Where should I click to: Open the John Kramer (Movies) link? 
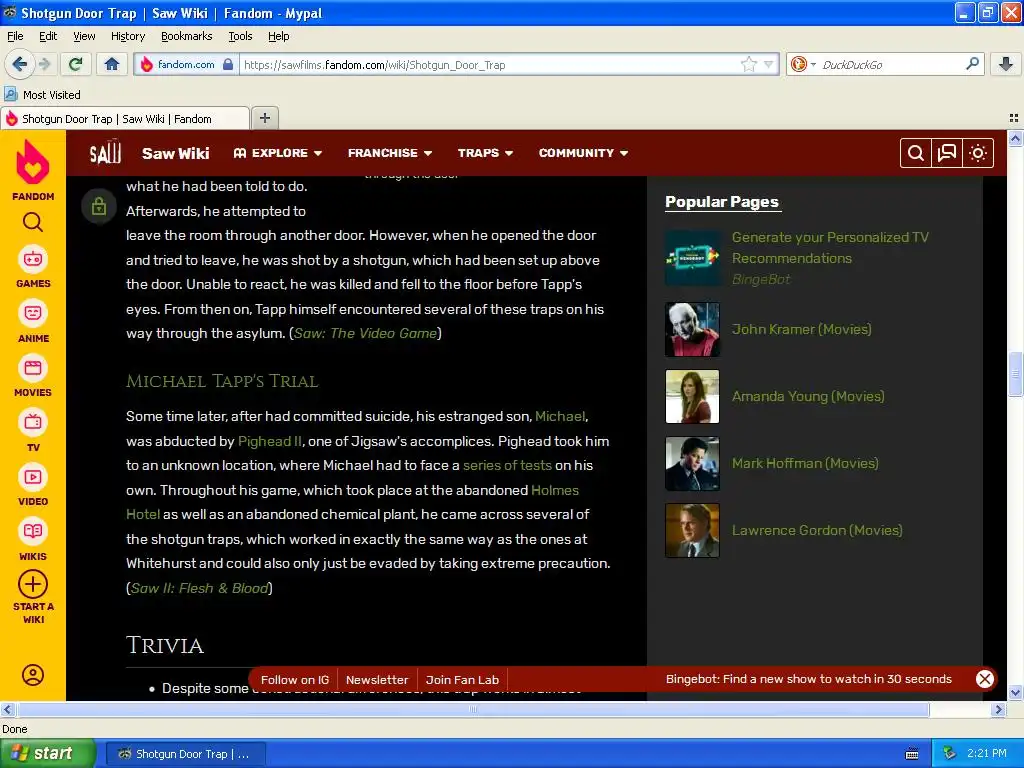(801, 329)
